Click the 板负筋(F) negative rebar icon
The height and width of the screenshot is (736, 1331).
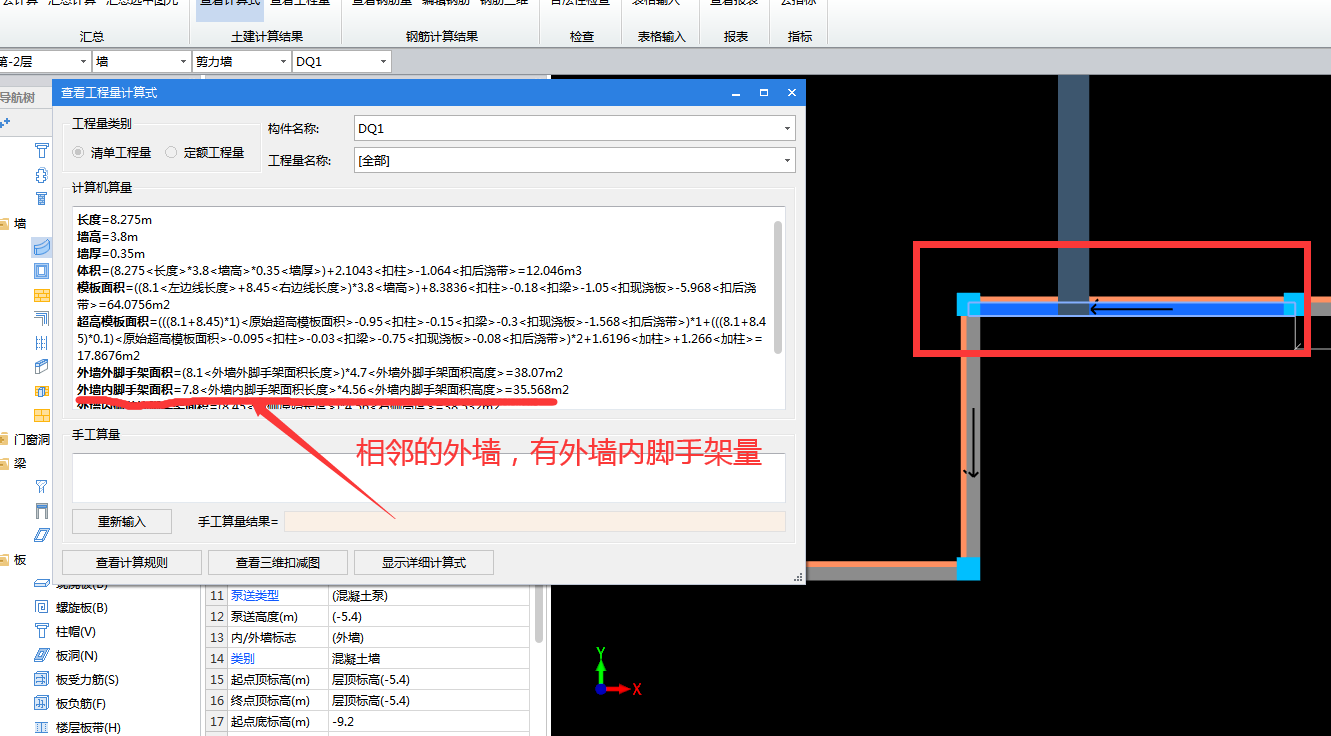[42, 703]
